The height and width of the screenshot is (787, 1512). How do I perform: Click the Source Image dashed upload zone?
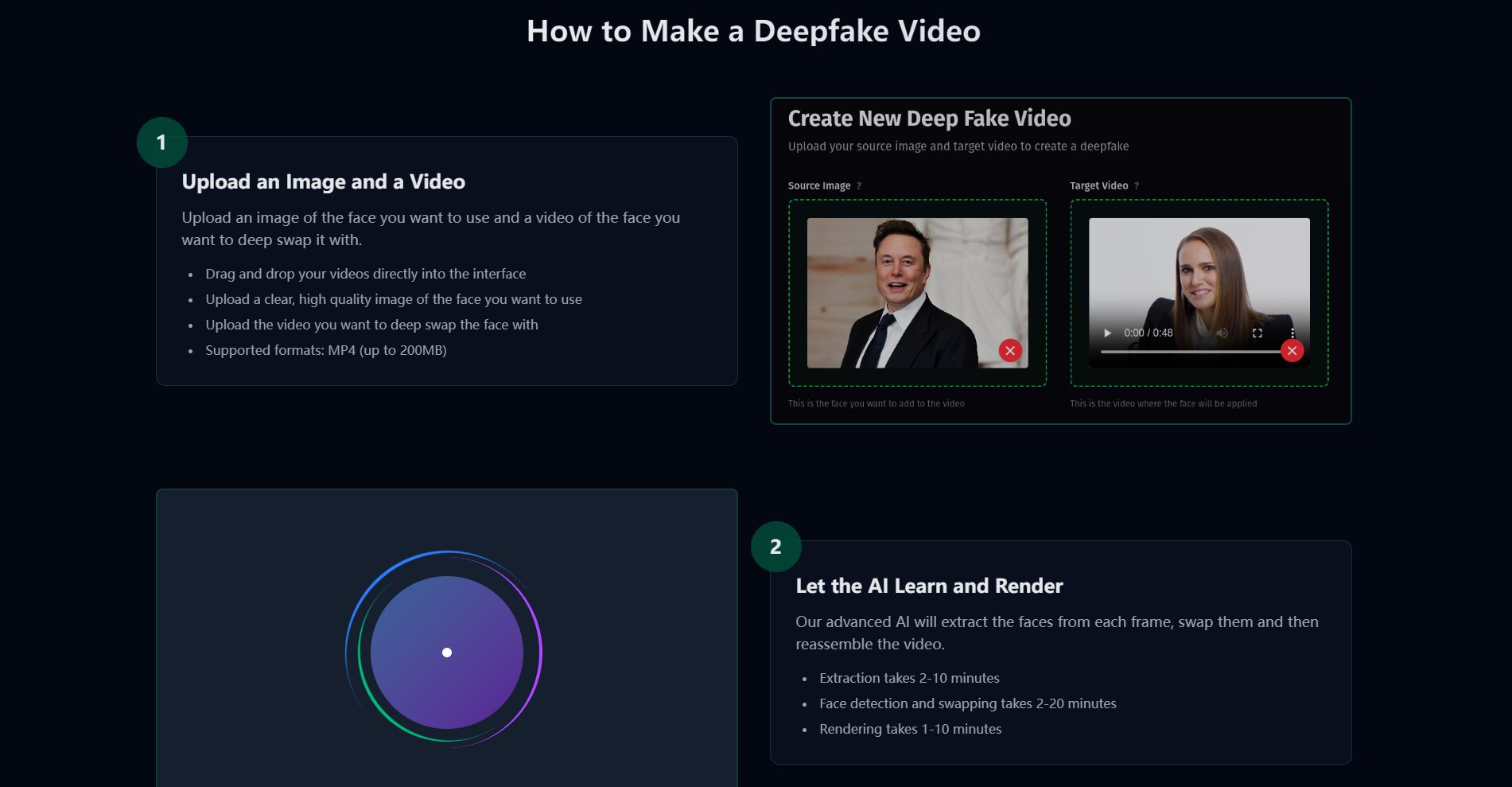click(916, 293)
